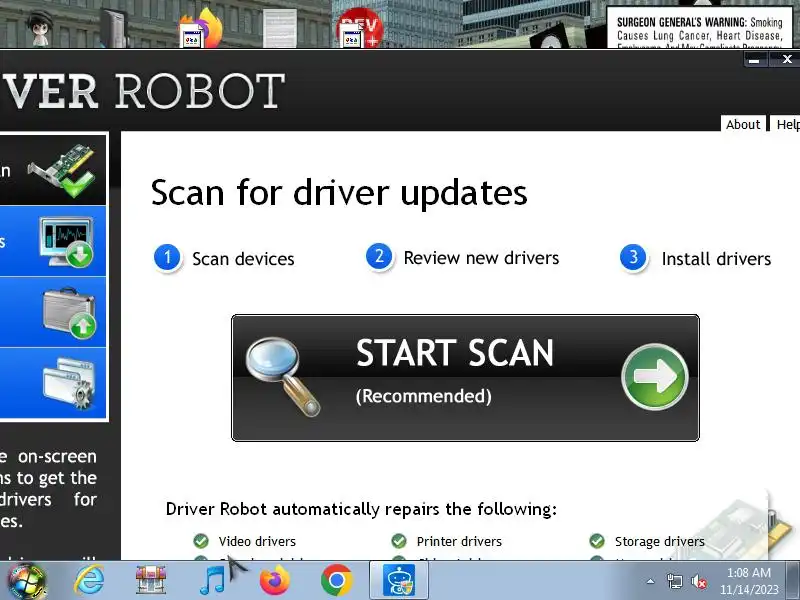The image size is (800, 600).
Task: Click step 3 Install drivers circle
Action: point(633,257)
